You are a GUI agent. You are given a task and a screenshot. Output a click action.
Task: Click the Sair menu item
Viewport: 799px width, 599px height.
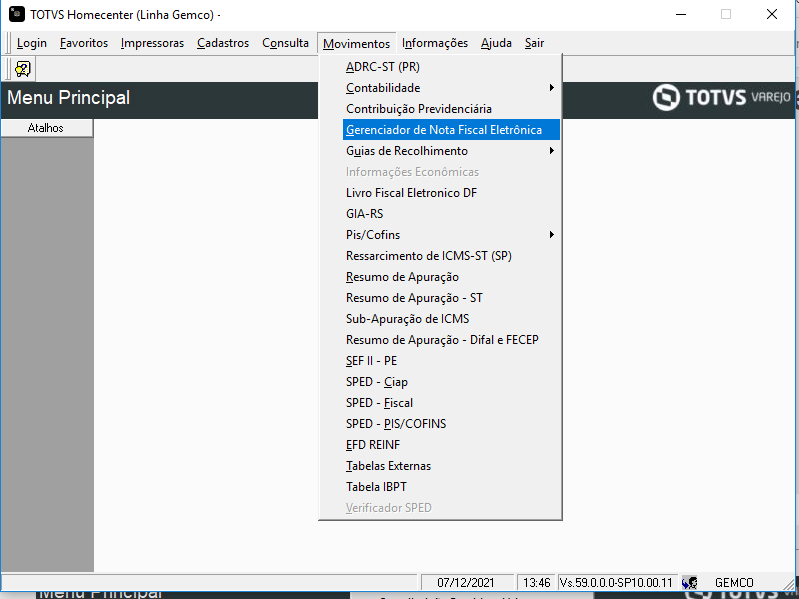coord(535,43)
